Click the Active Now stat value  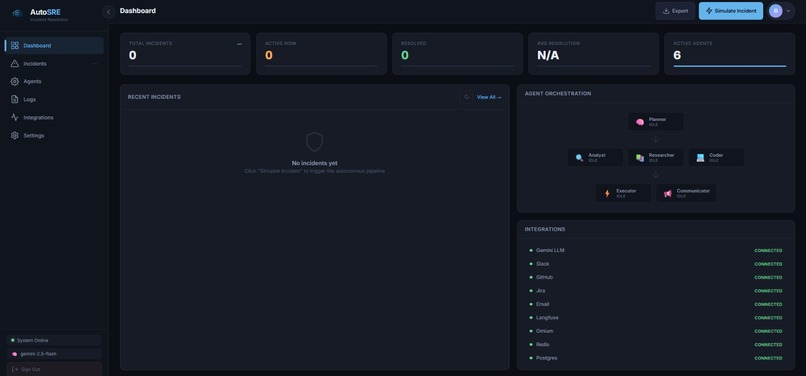[x=269, y=56]
